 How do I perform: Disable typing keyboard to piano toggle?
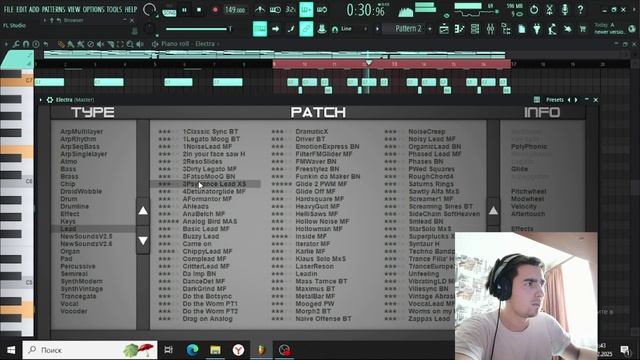pos(260,29)
